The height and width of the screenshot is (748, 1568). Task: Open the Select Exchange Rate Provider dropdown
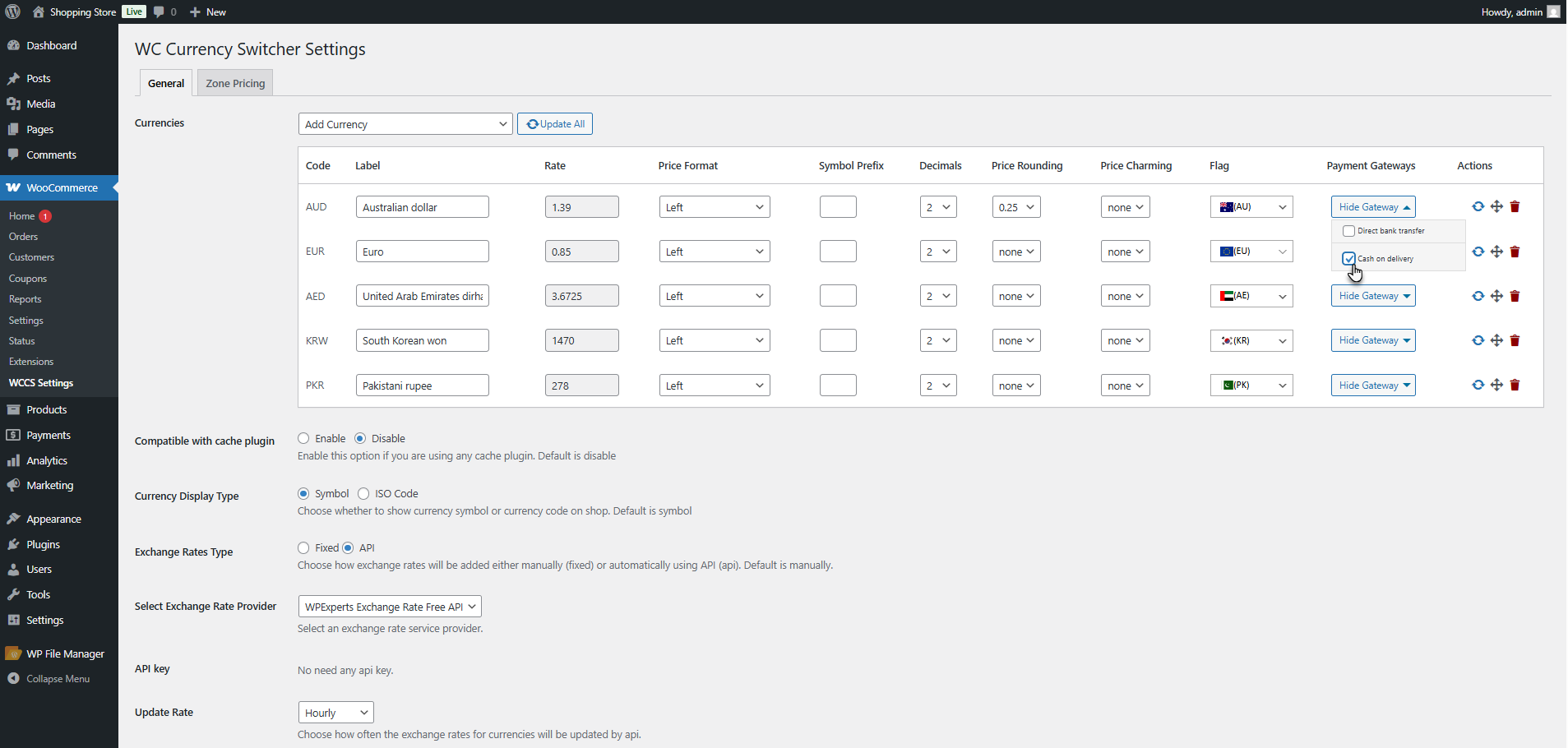coord(390,607)
